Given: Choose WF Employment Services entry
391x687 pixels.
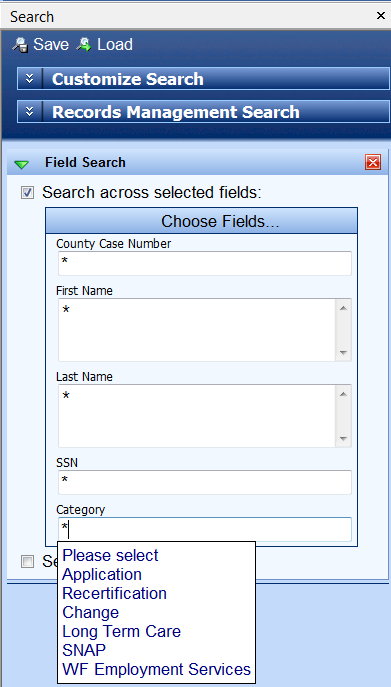Looking at the screenshot, I should click(x=156, y=669).
